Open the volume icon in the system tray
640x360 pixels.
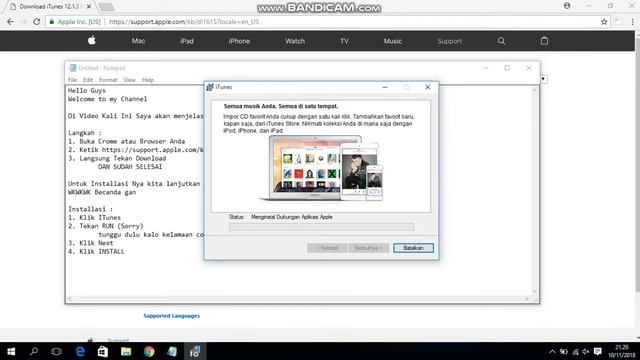point(586,351)
